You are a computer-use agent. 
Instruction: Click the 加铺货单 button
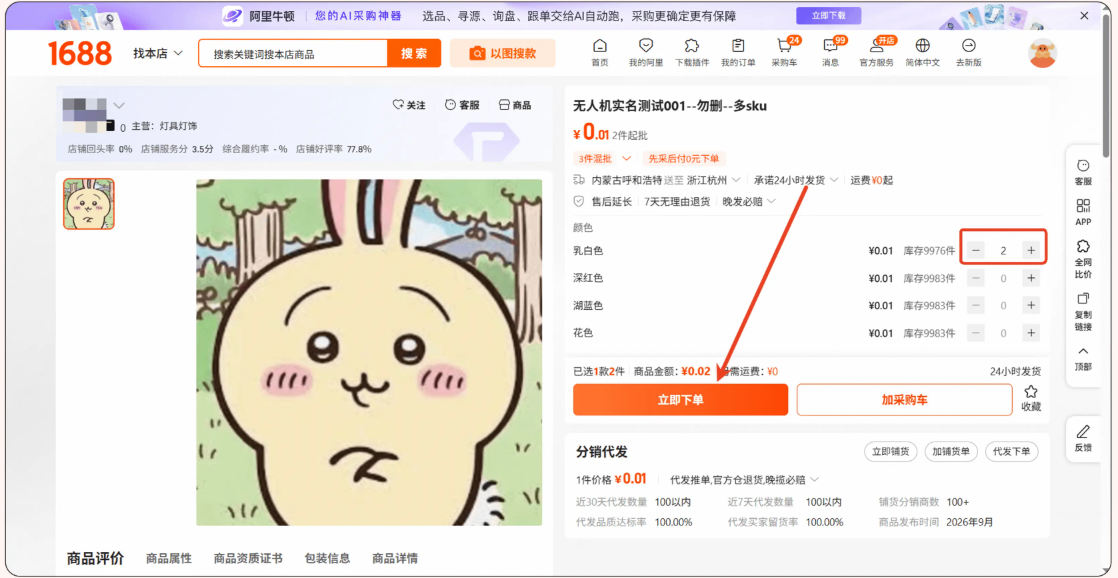click(951, 452)
